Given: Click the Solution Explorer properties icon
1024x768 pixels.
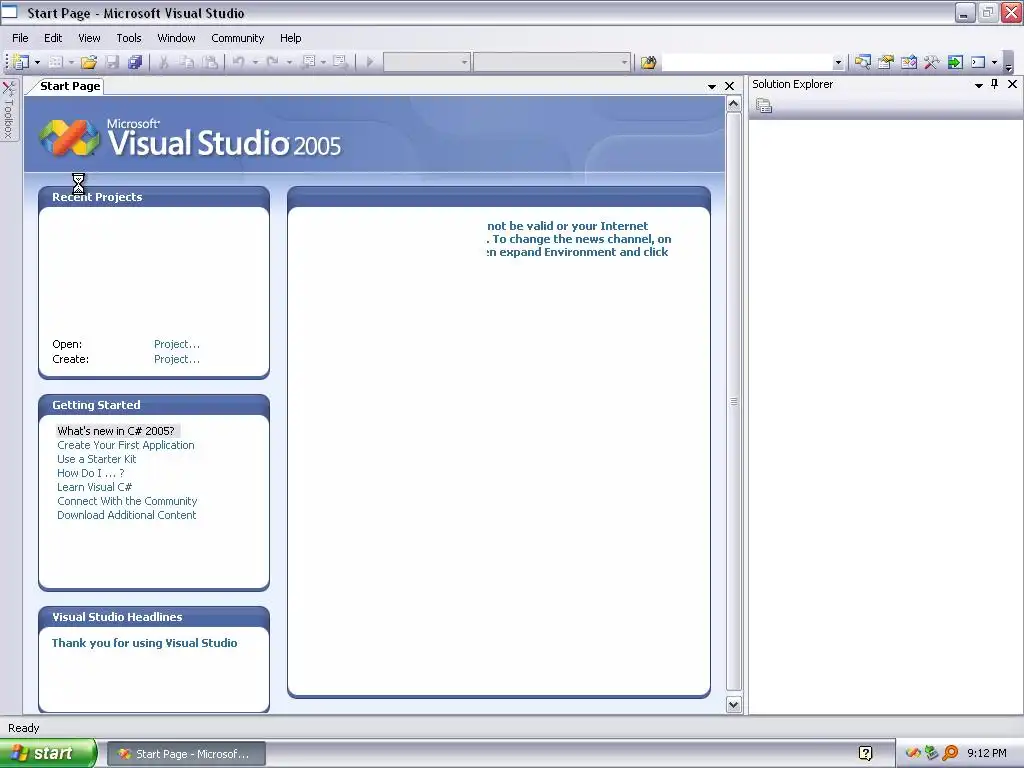Looking at the screenshot, I should point(764,105).
